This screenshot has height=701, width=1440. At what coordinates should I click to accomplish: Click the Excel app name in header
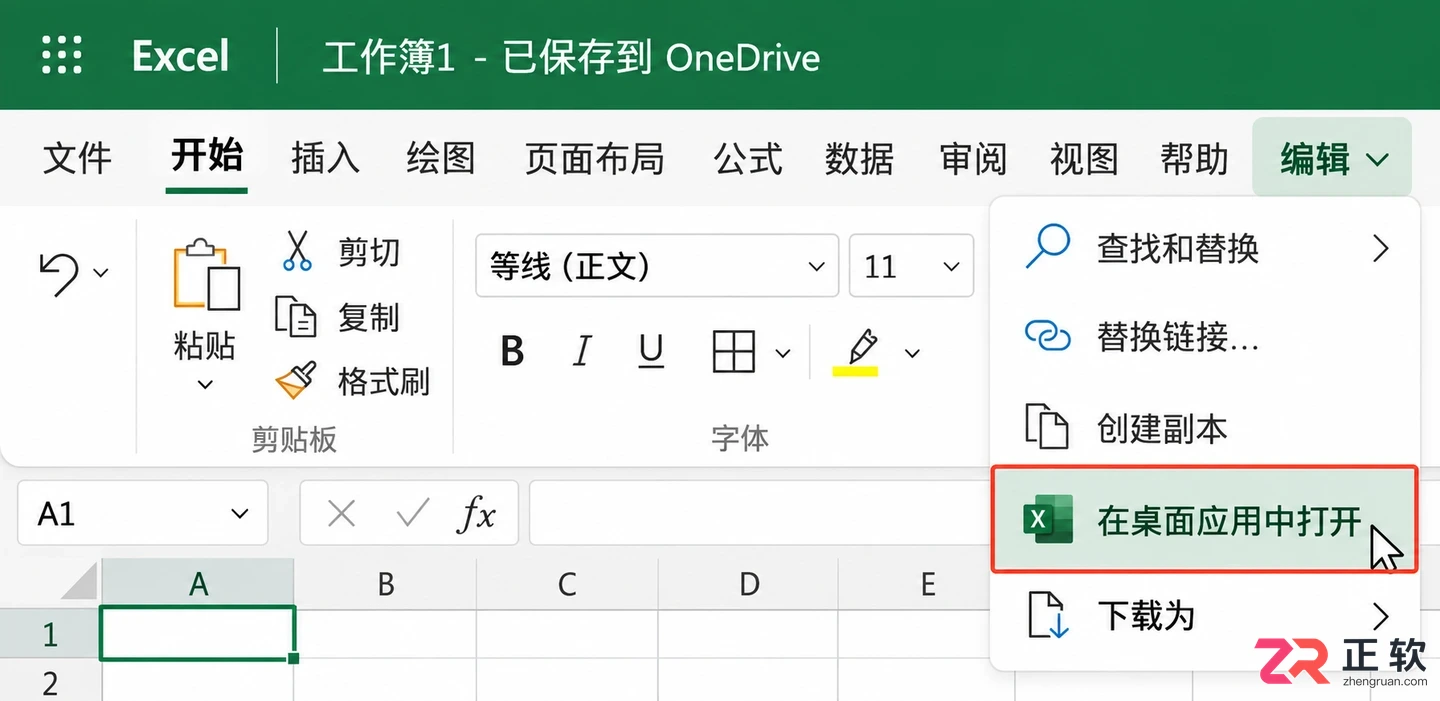coord(181,56)
